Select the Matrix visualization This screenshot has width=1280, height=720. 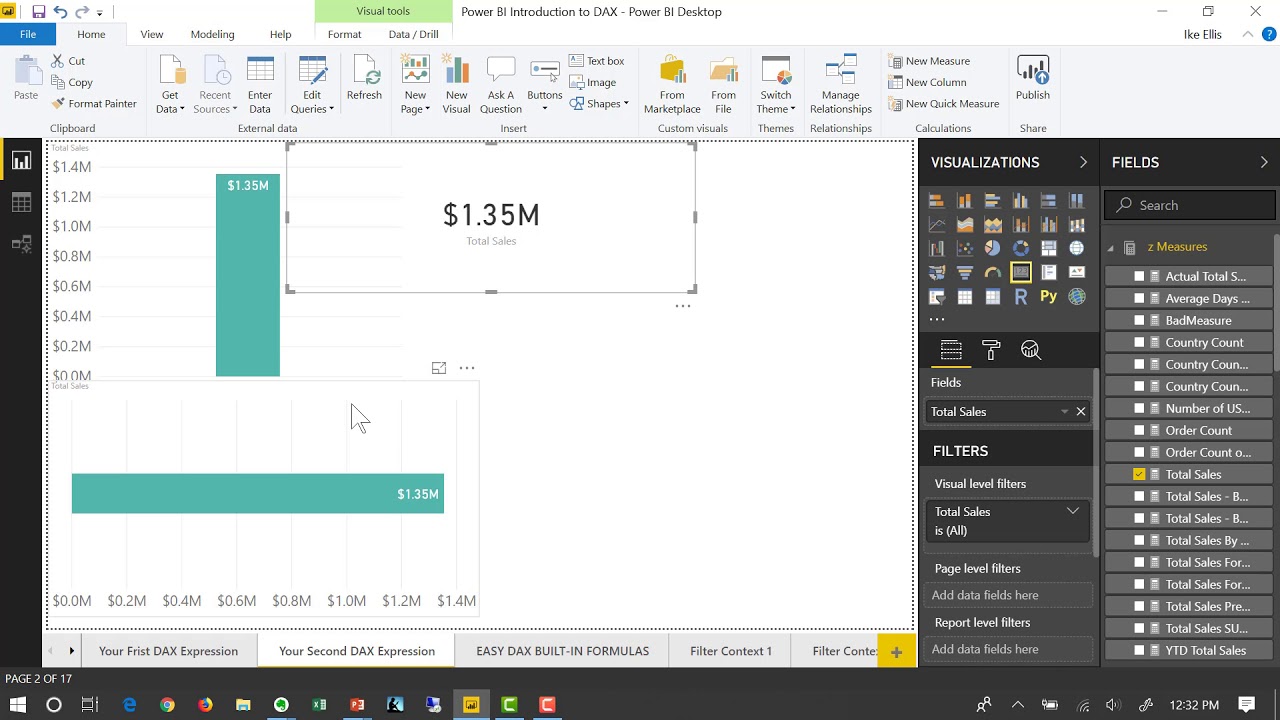993,297
